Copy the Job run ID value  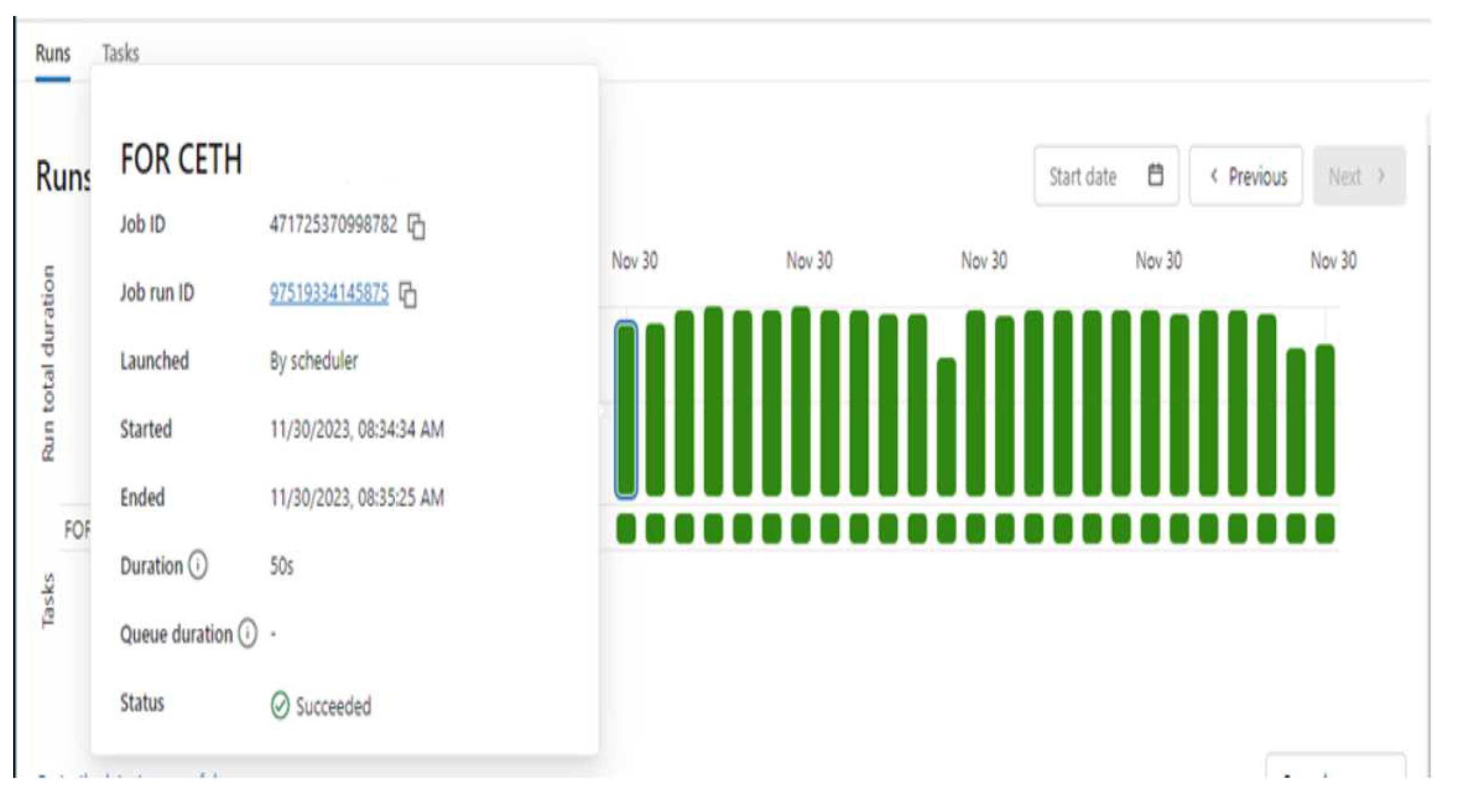point(408,295)
